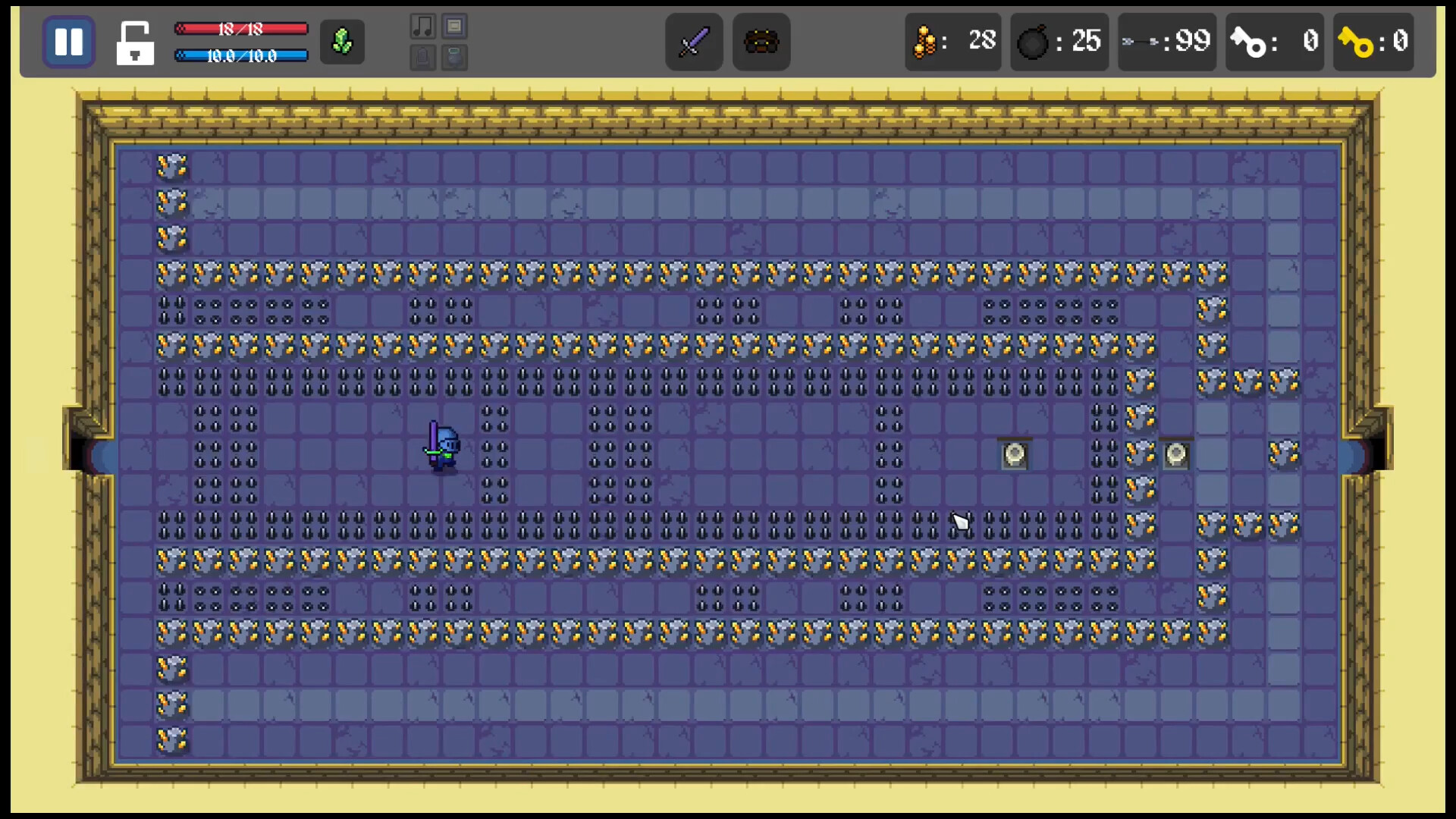Image resolution: width=1456 pixels, height=819 pixels.
Task: Click the floor switch right of the rock column
Action: (x=1176, y=454)
